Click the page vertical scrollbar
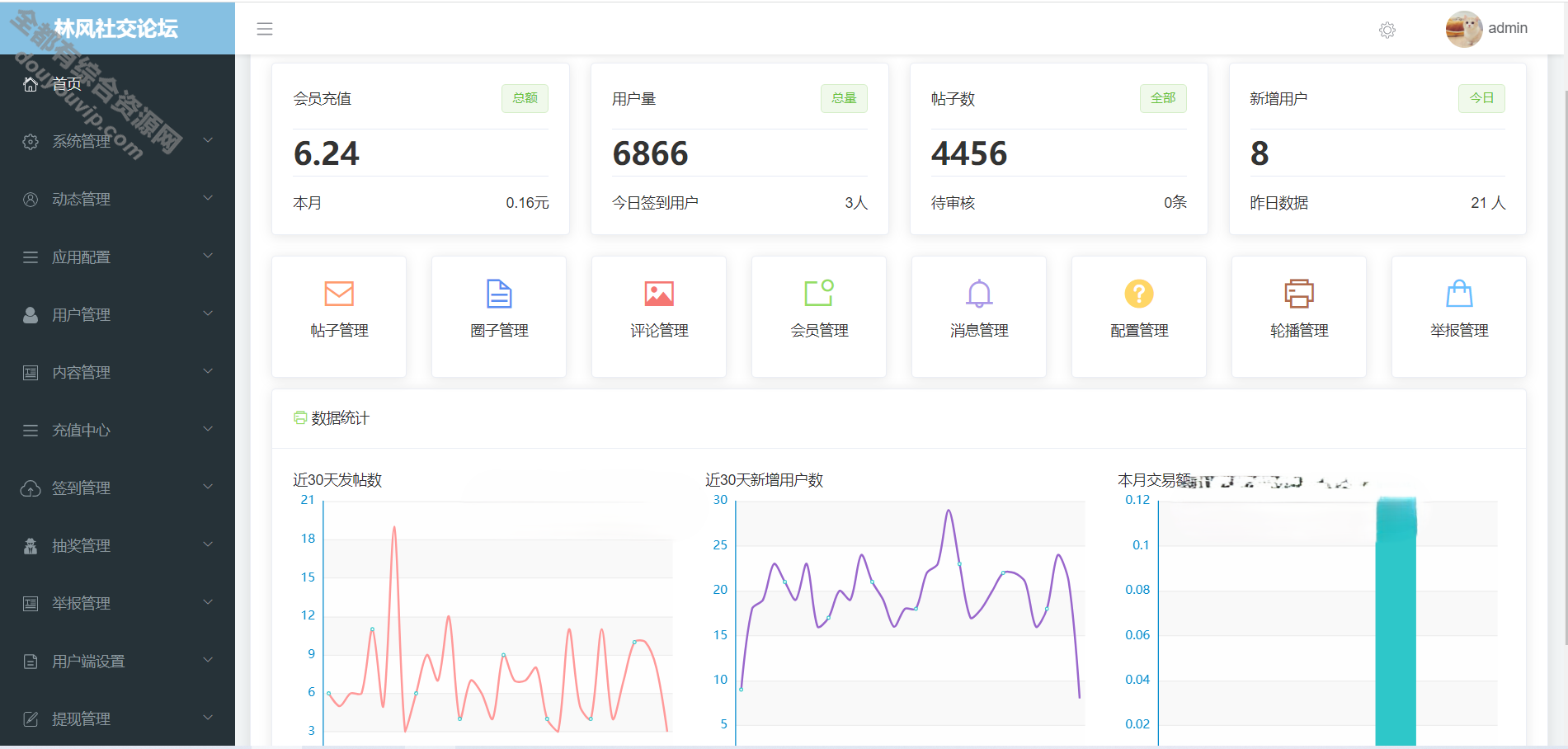 click(1565, 366)
